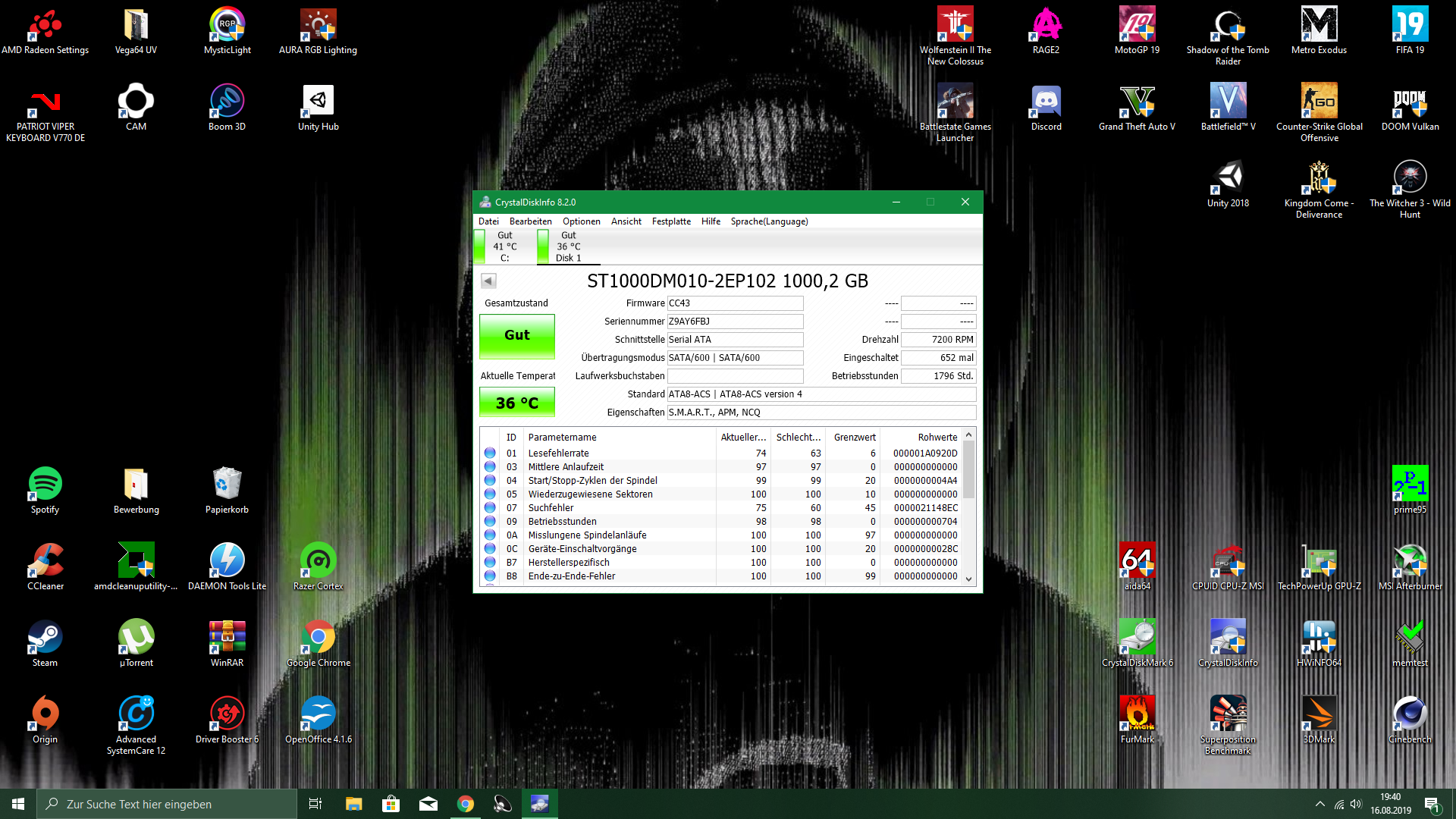Click the green Gut health status button
1456x819 pixels.
(x=517, y=335)
